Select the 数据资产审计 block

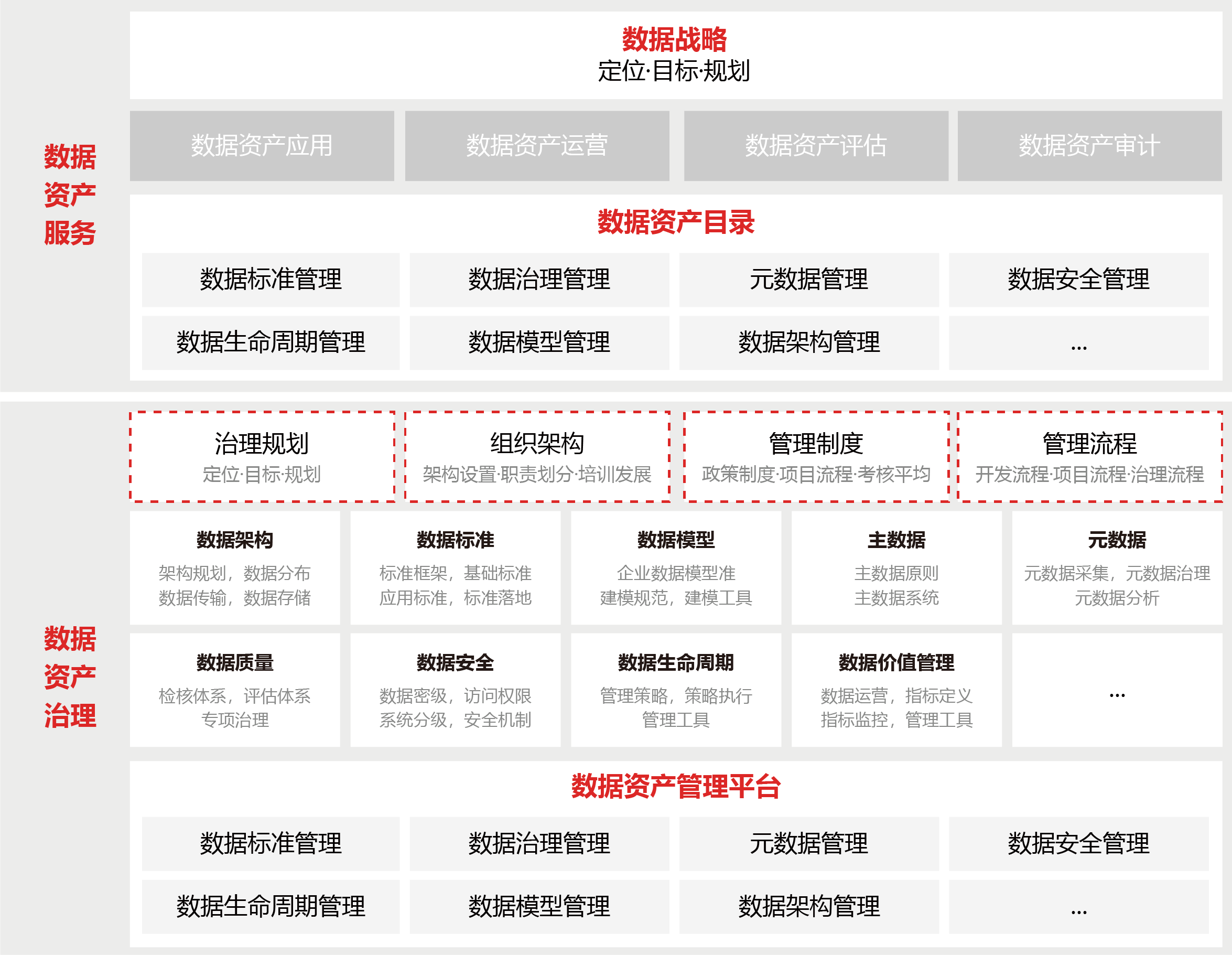coord(1088,147)
